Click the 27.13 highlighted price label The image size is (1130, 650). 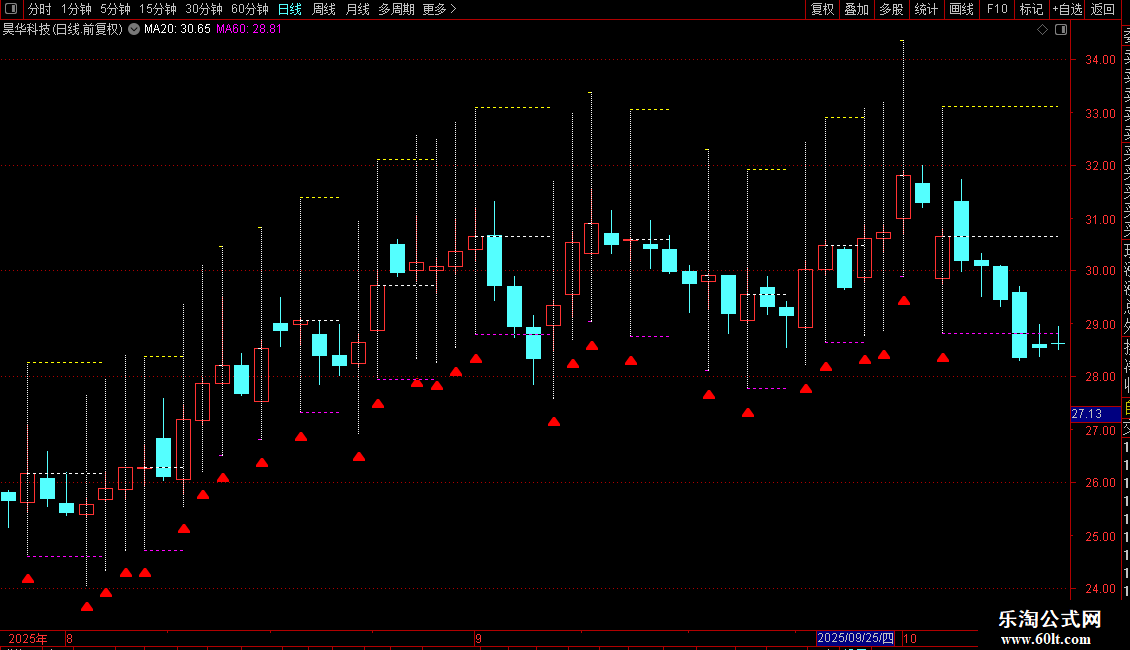[1095, 414]
